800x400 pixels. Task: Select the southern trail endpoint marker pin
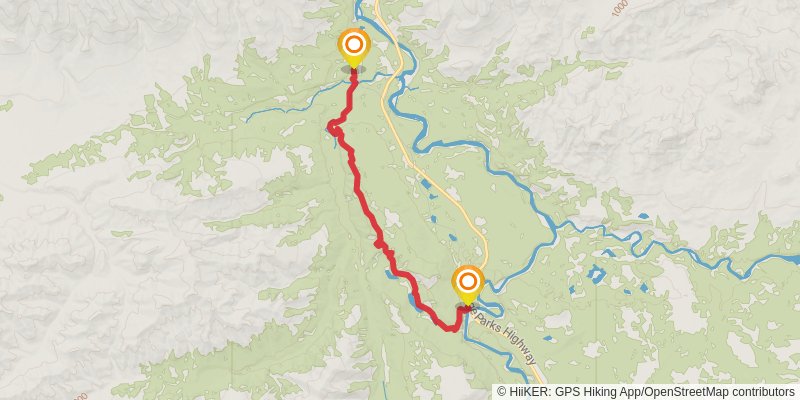(x=468, y=286)
